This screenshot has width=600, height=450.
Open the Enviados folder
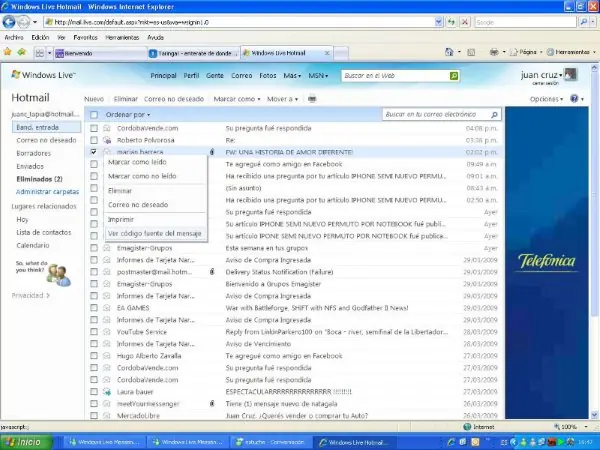pyautogui.click(x=30, y=166)
